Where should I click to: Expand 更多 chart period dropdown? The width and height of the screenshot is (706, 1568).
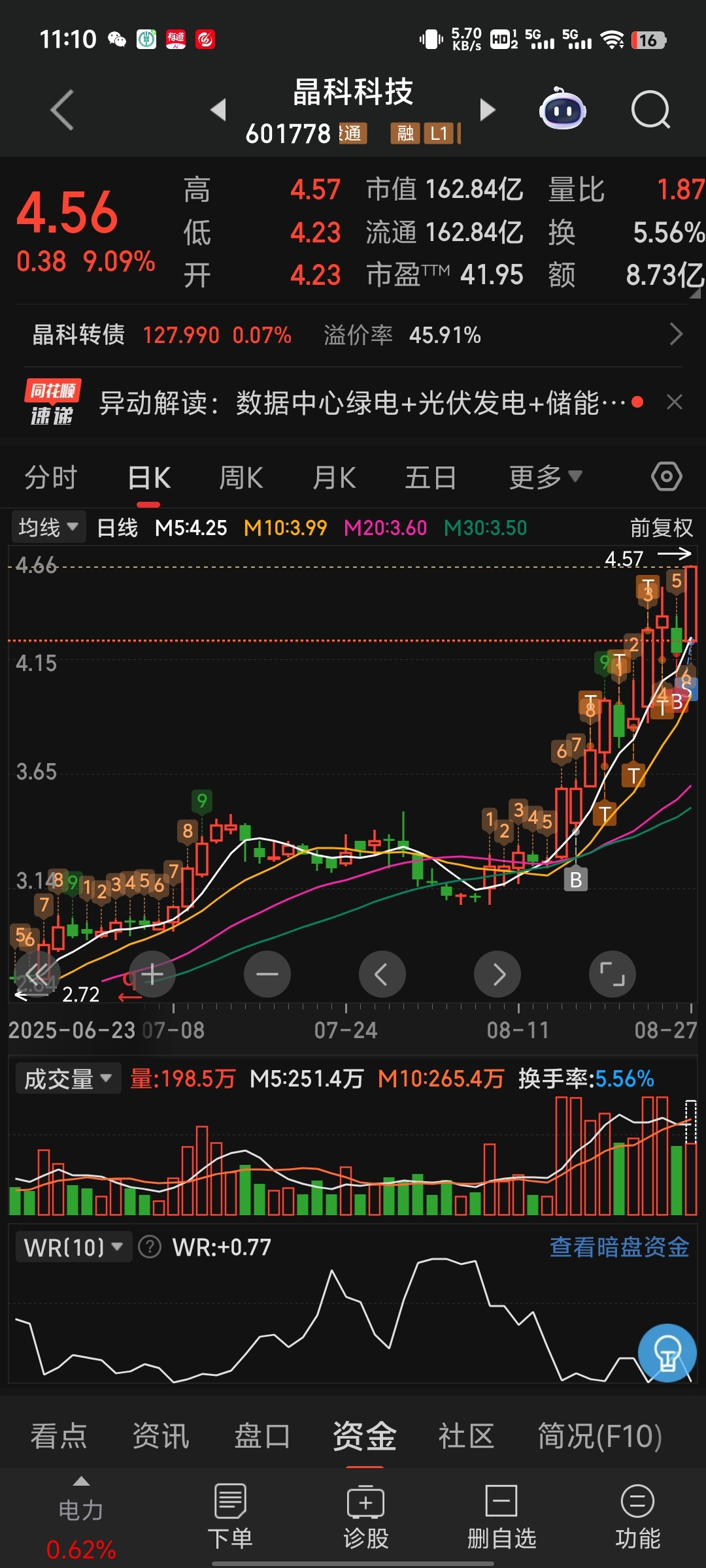click(x=545, y=477)
